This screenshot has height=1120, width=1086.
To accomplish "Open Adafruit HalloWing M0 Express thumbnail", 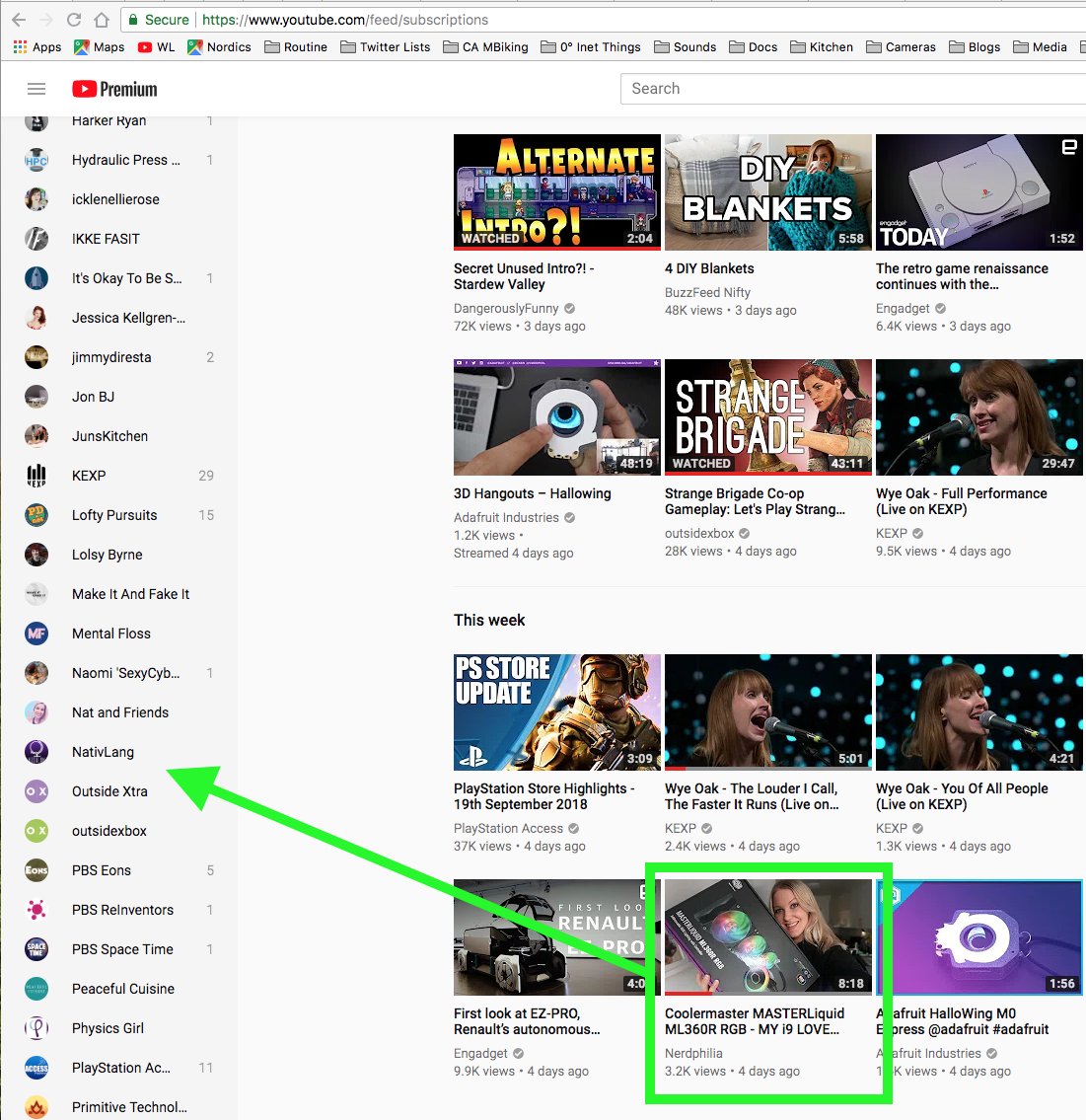I will [978, 937].
